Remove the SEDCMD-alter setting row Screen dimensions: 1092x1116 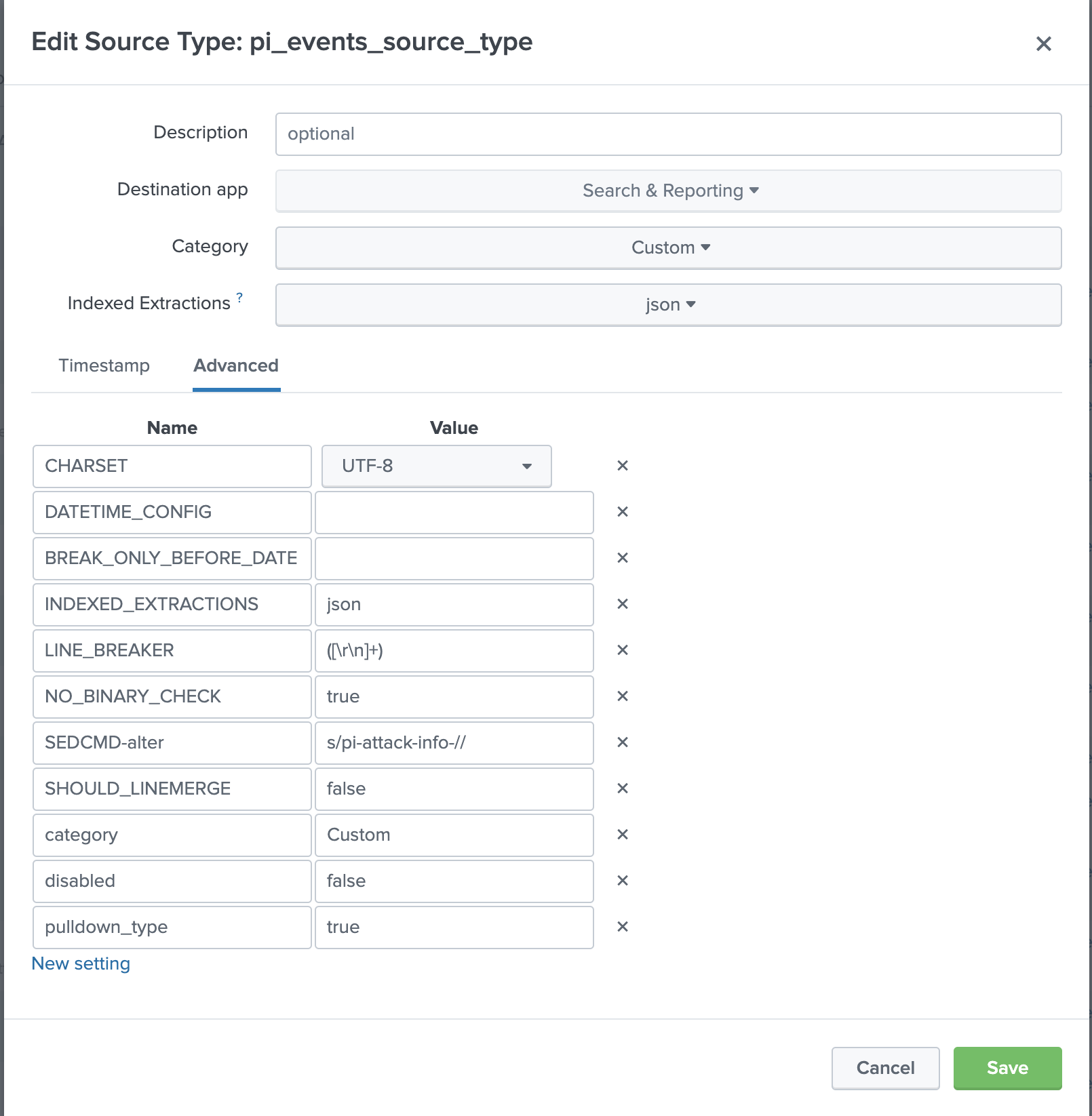(623, 742)
